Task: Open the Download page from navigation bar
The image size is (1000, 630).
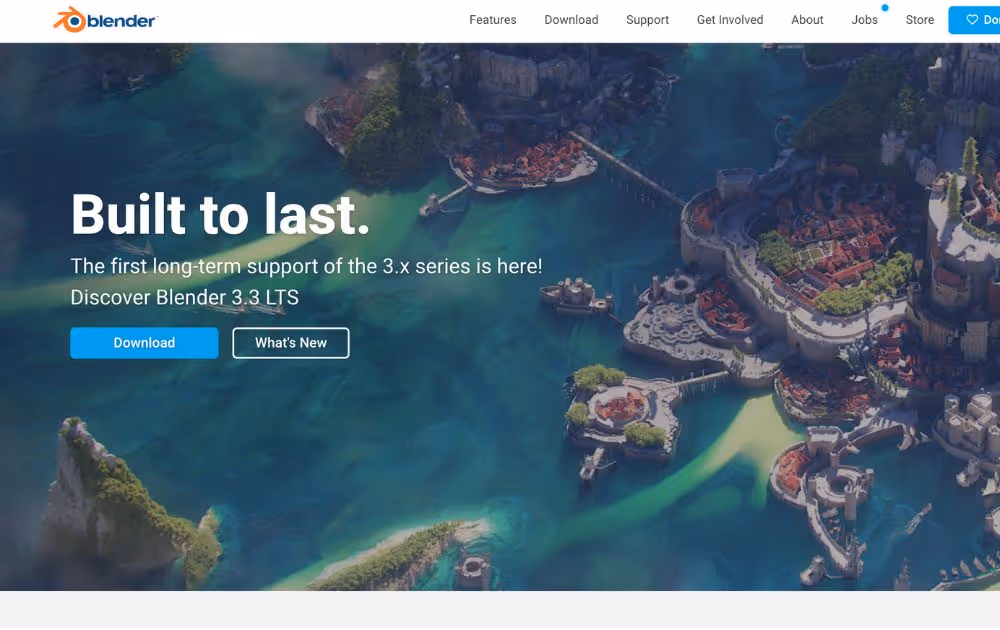Action: pyautogui.click(x=571, y=20)
